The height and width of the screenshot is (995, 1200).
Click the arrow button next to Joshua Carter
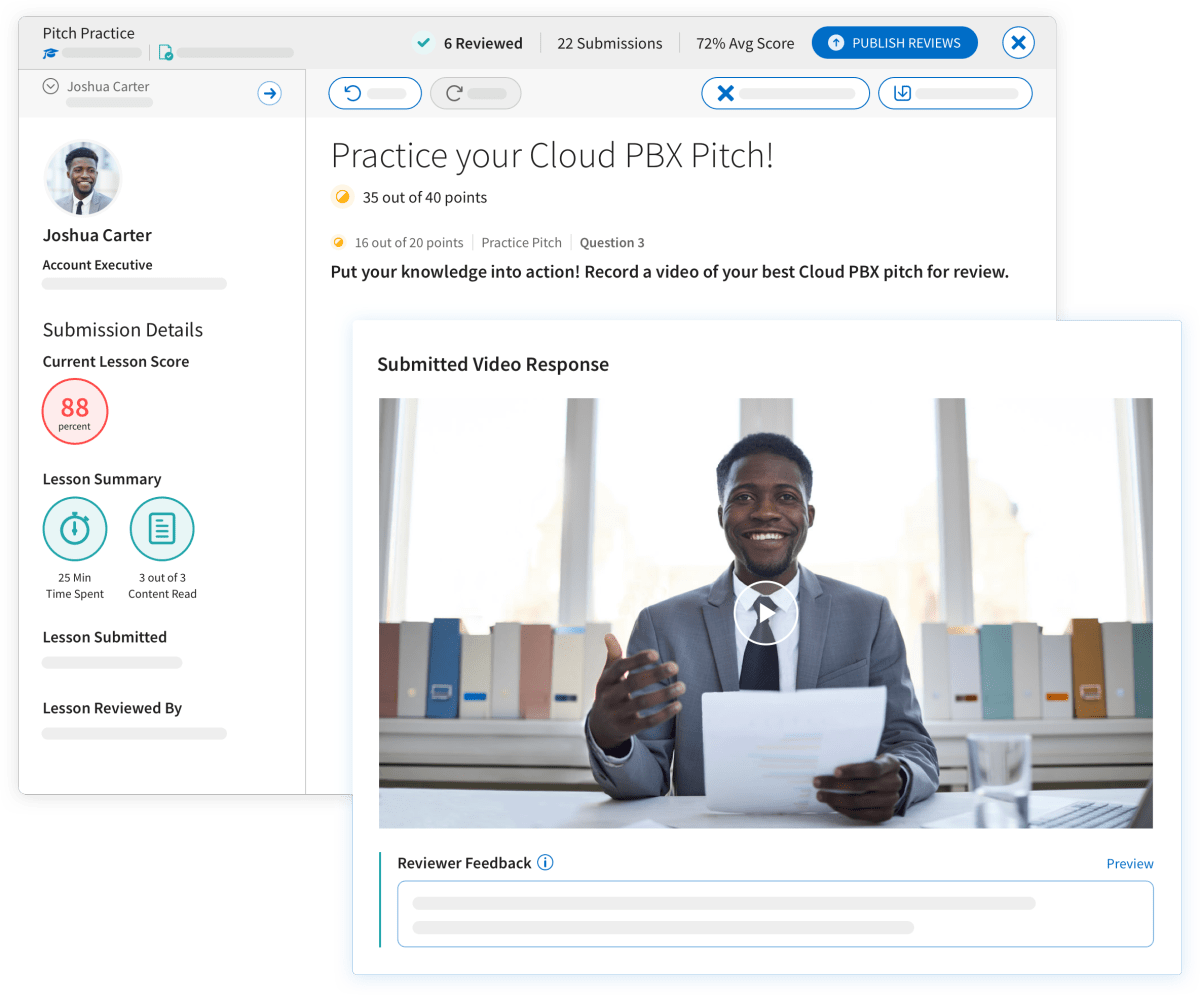pyautogui.click(x=269, y=93)
